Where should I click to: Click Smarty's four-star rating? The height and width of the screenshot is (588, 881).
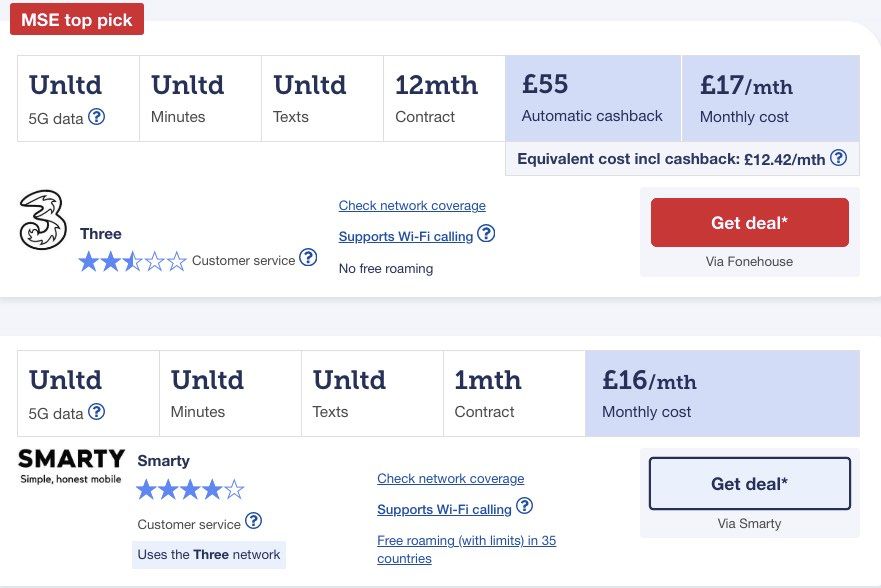(x=190, y=490)
